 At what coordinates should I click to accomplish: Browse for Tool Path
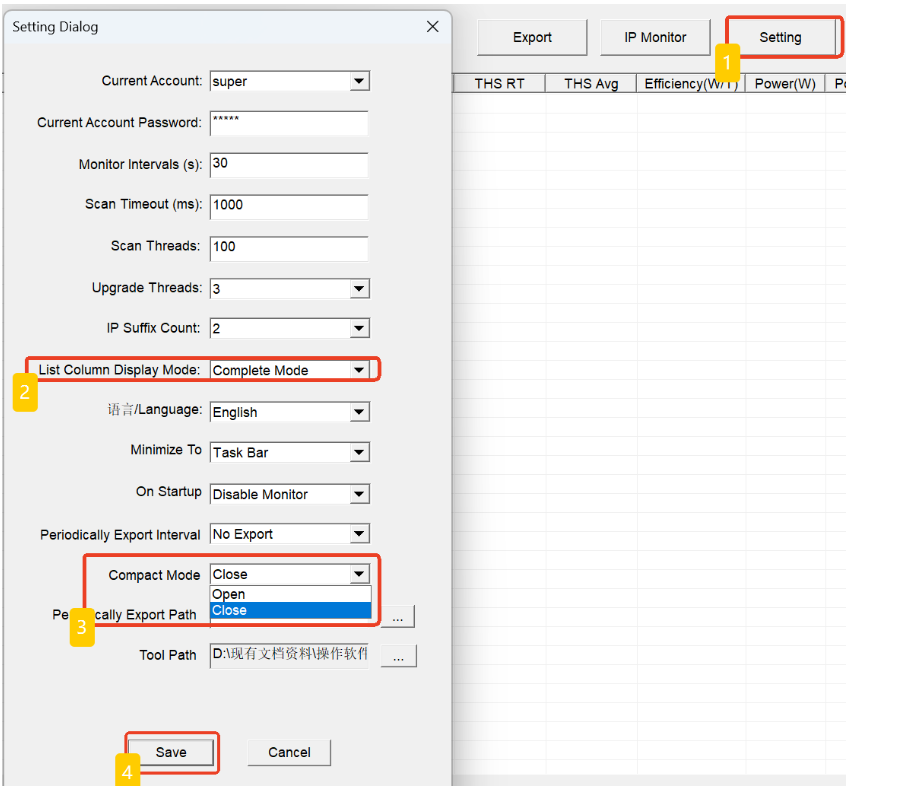click(399, 656)
